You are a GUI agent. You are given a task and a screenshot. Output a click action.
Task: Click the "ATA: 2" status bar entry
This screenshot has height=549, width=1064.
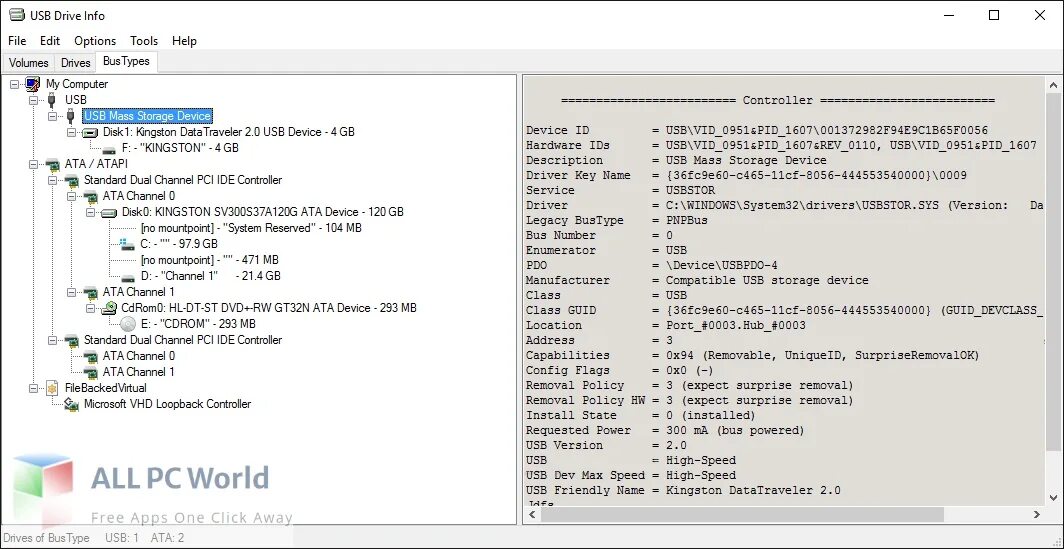coord(168,538)
